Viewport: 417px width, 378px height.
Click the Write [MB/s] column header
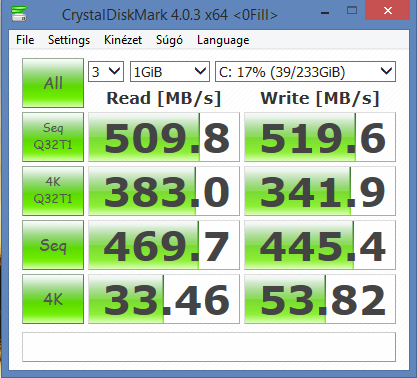click(x=320, y=99)
